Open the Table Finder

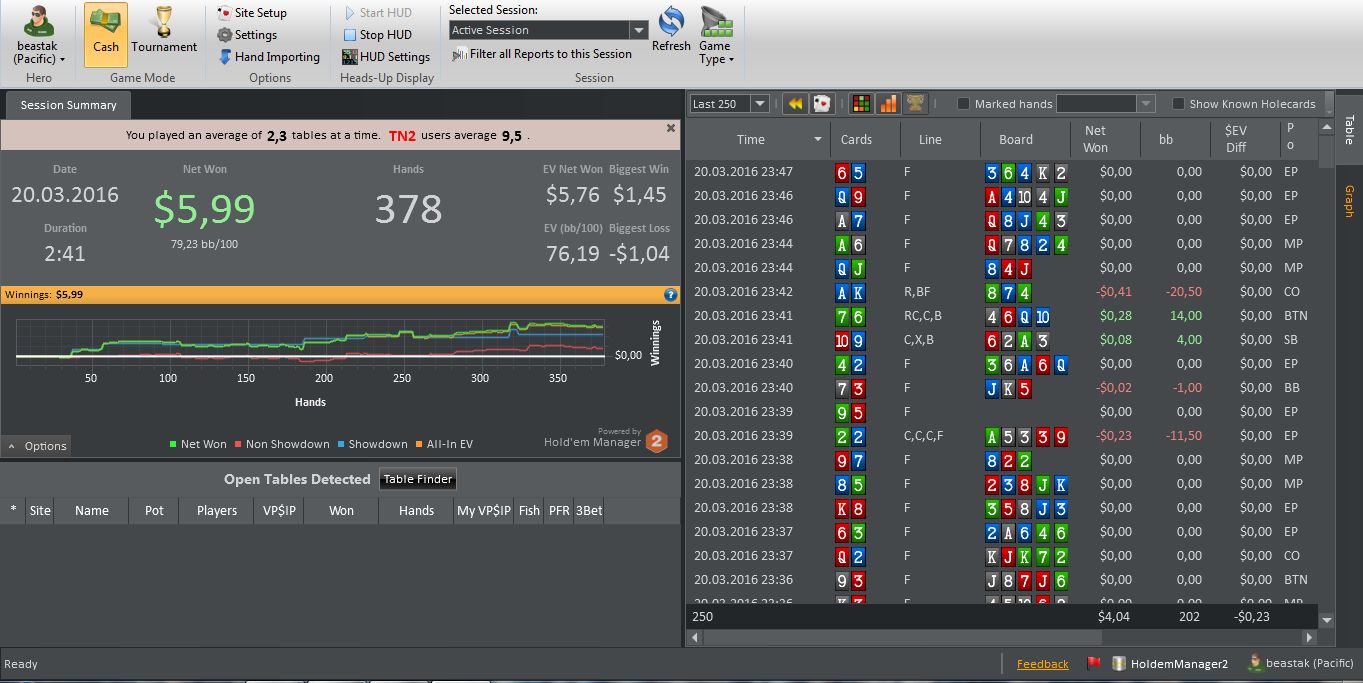click(x=419, y=479)
